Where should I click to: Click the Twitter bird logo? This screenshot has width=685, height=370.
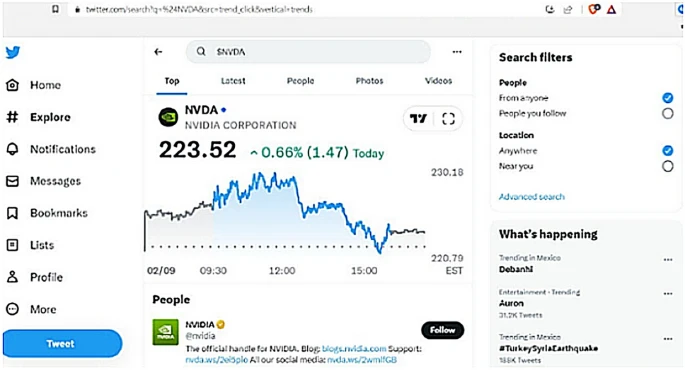tap(13, 52)
